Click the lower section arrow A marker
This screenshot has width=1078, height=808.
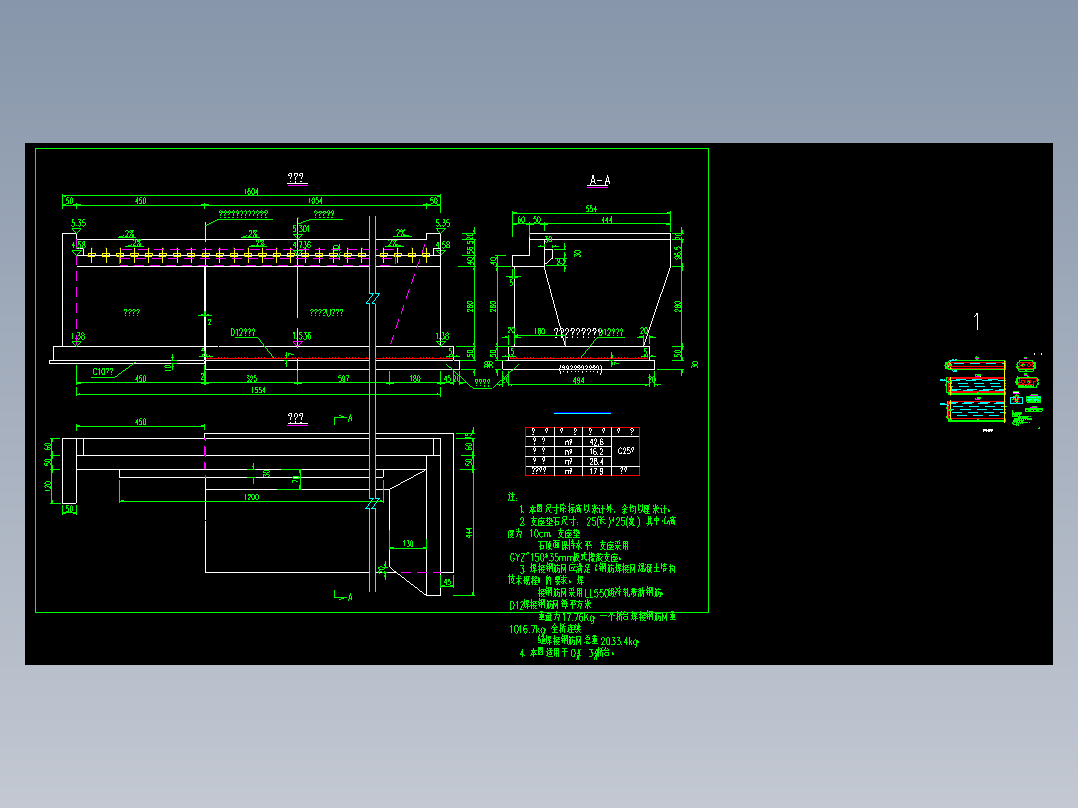(x=343, y=596)
